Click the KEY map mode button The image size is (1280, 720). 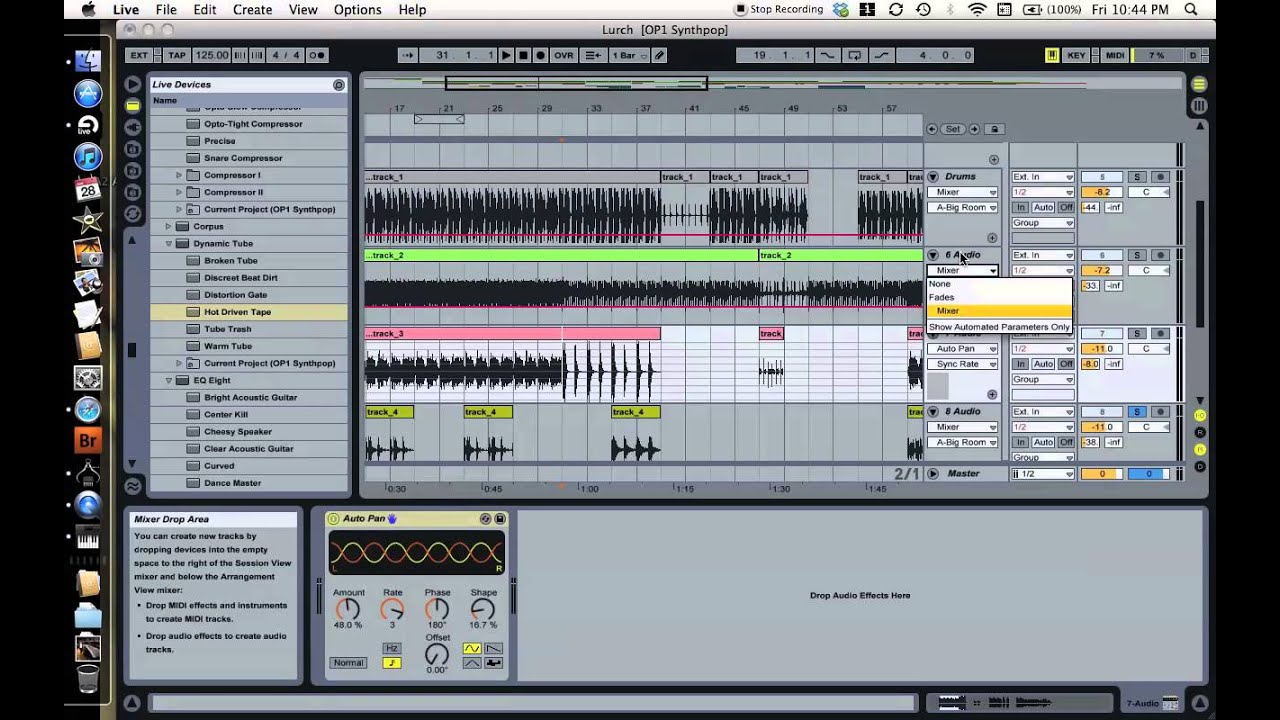click(1076, 55)
